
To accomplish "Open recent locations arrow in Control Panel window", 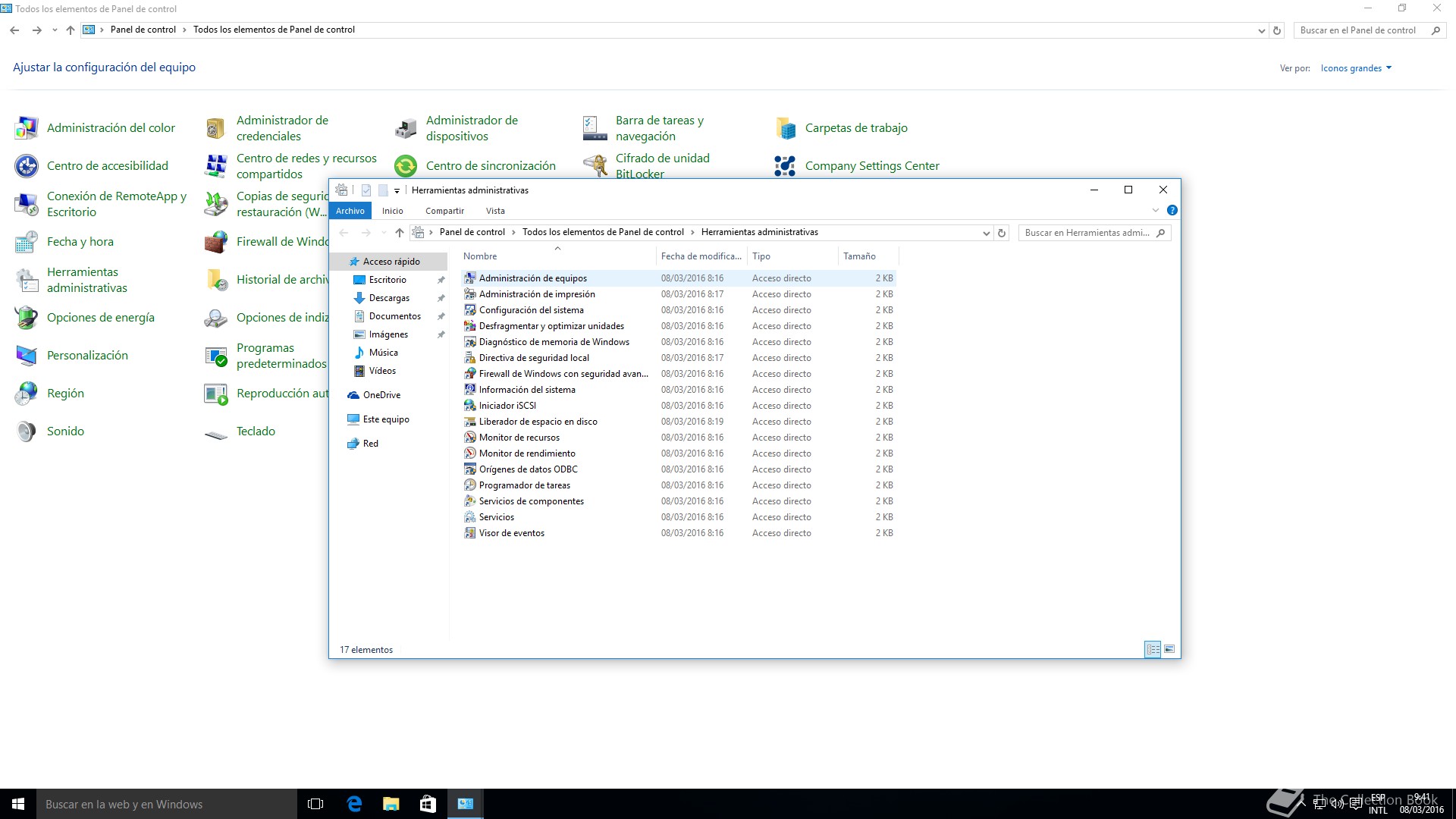I will 55,30.
